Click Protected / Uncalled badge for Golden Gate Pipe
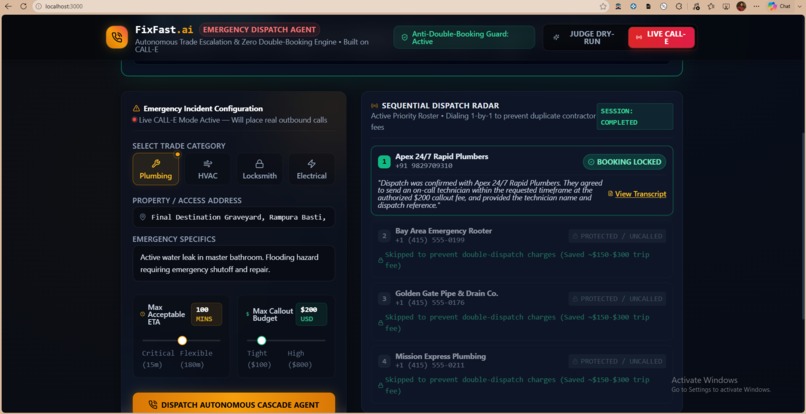 (617, 299)
